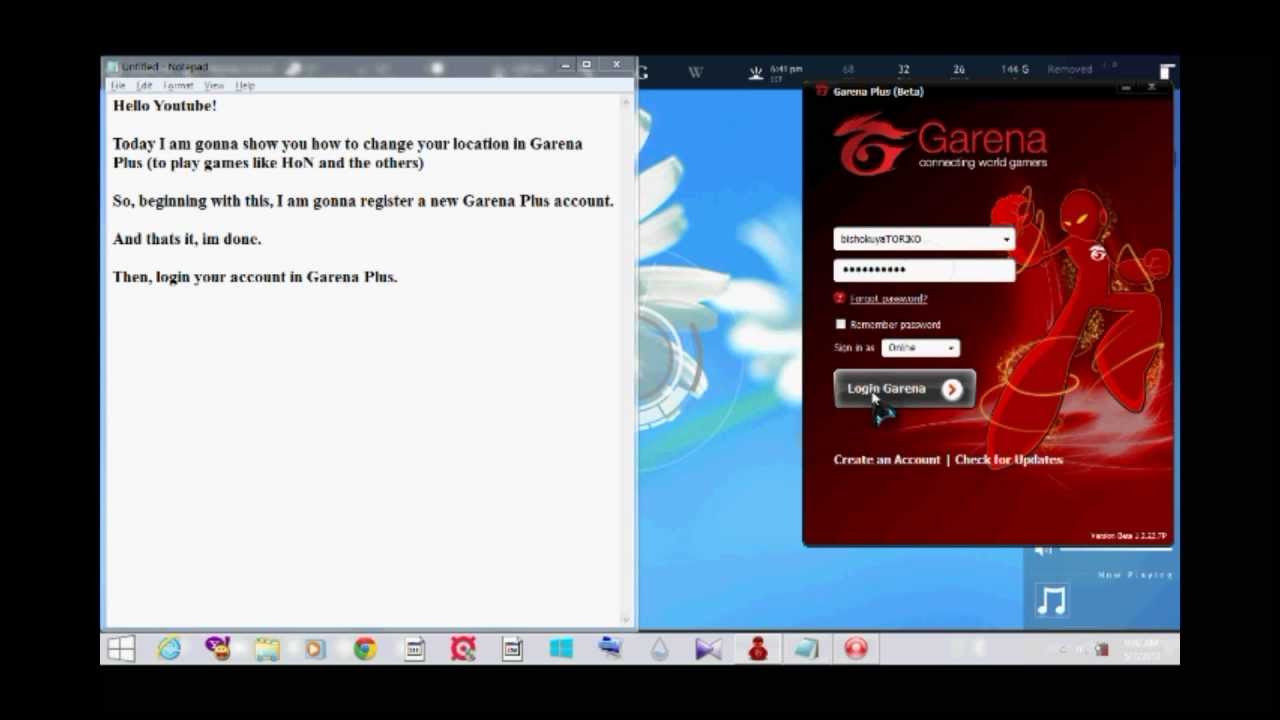Expand the username account dropdown
Image resolution: width=1280 pixels, height=720 pixels.
coord(1006,239)
